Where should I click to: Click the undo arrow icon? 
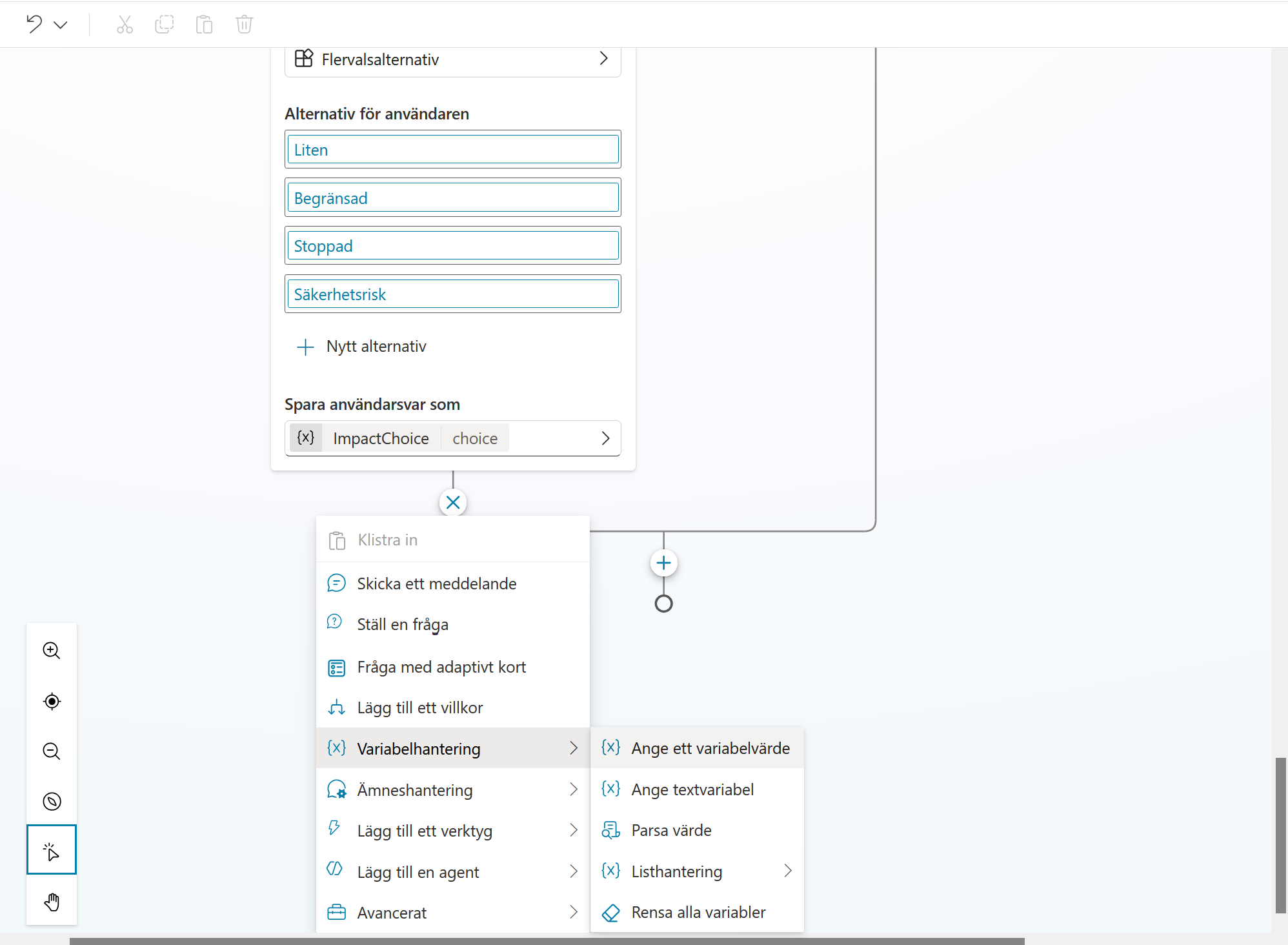coord(34,25)
